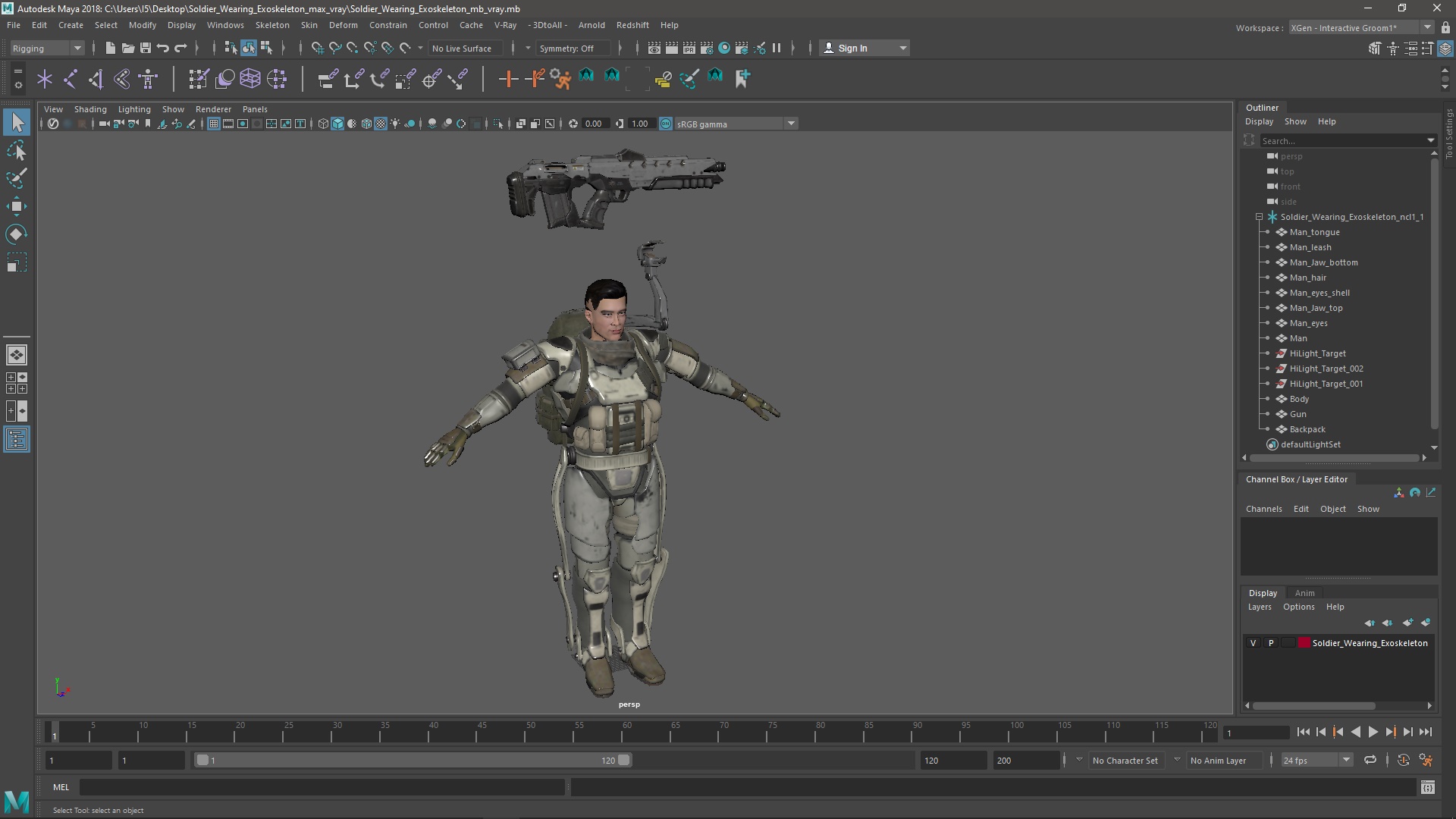This screenshot has width=1456, height=819.
Task: Toggle layer visibility V for Soldier_Wearing_Exoskeleton
Action: 1253,643
